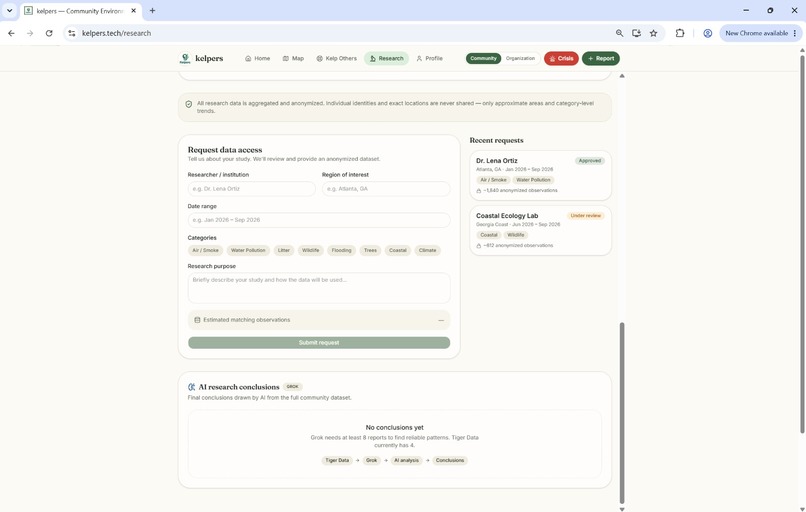
Task: Click the Research purpose text area
Action: click(319, 288)
